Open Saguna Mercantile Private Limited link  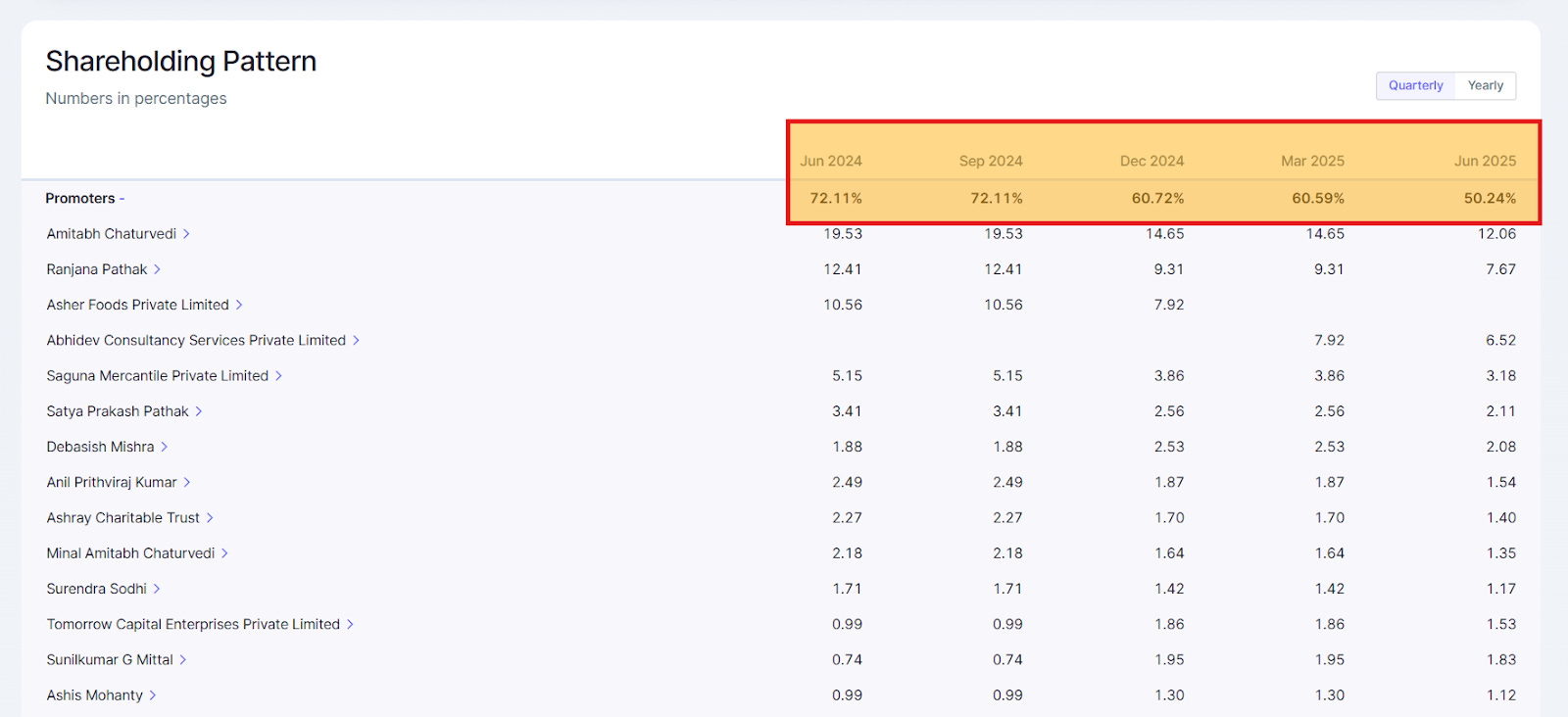164,376
